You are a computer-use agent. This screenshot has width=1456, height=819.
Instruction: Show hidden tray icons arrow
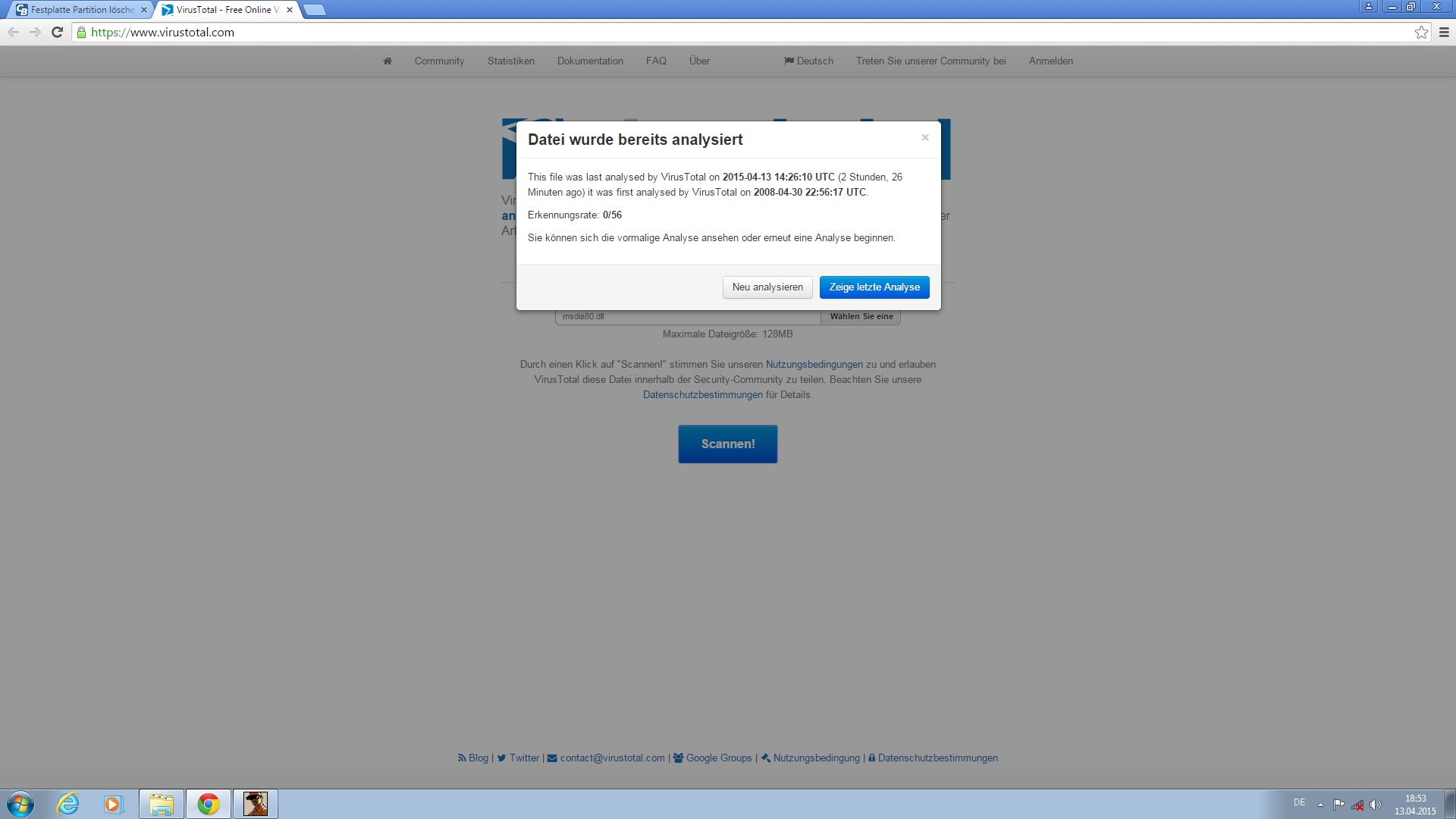pos(1320,805)
